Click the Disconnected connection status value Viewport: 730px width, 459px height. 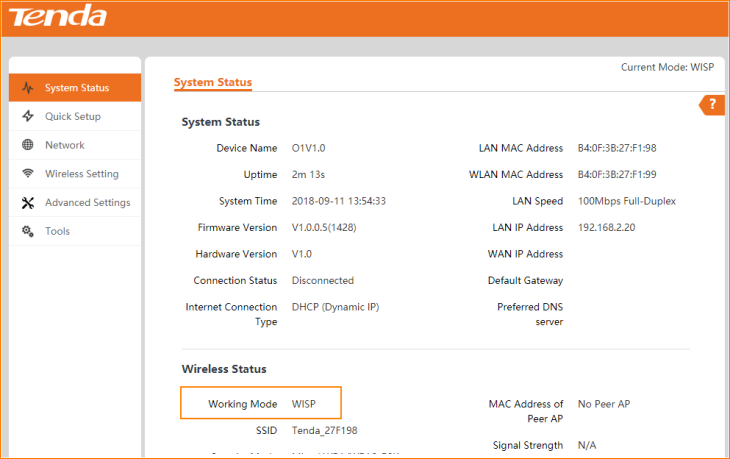(x=323, y=281)
